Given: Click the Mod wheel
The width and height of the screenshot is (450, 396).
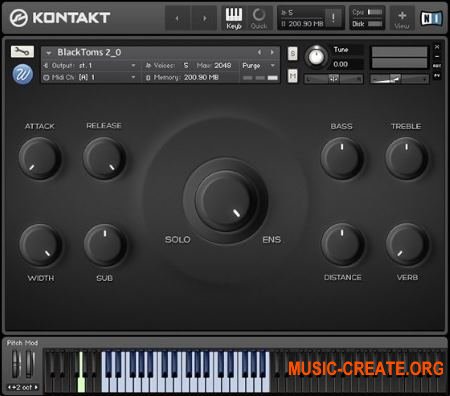Looking at the screenshot, I should [29, 364].
